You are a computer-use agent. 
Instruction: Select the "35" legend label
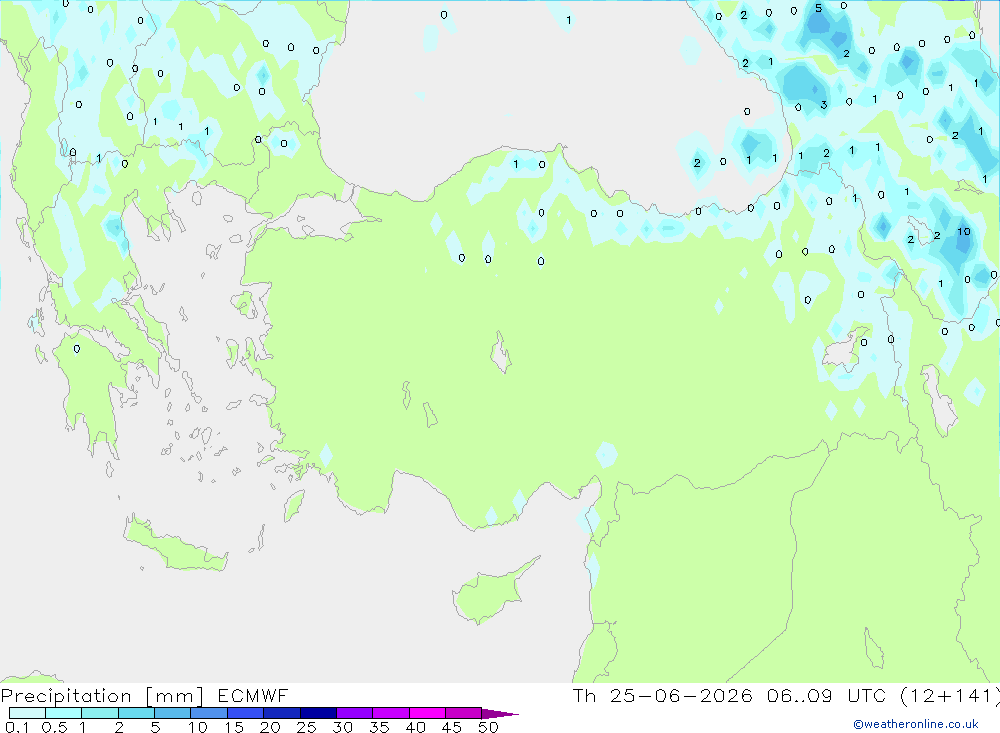379,727
